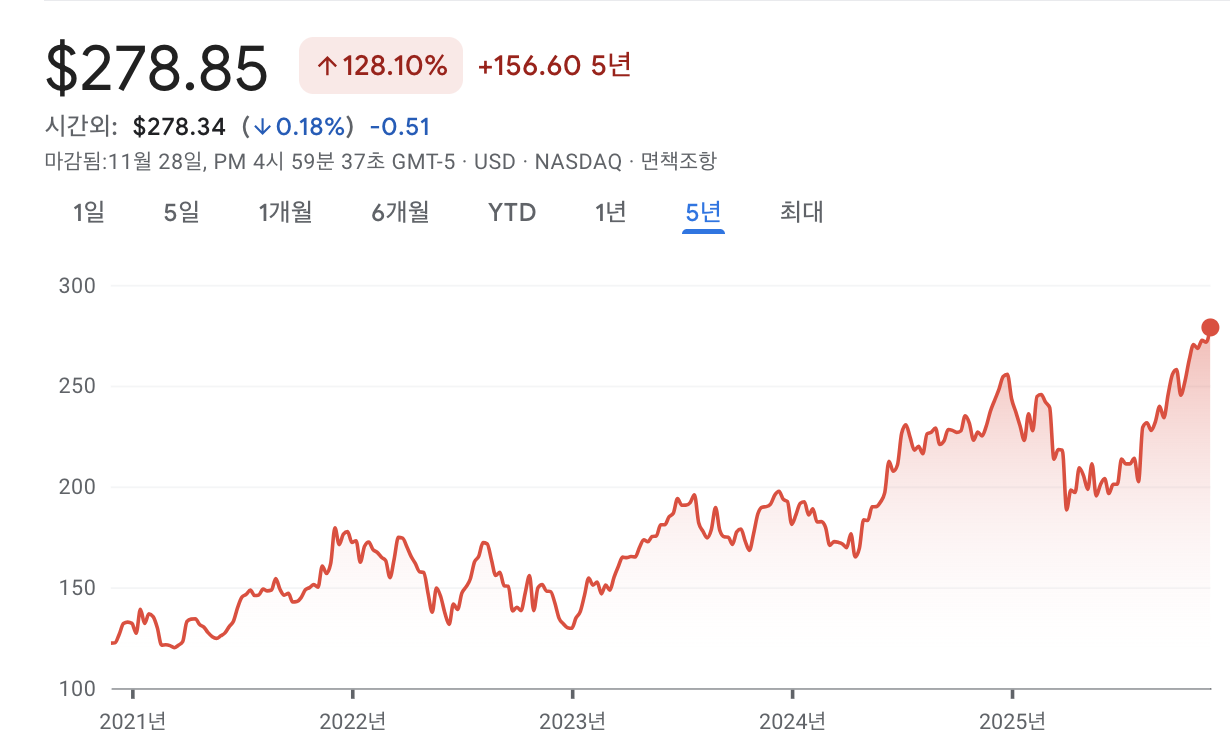Select the YTD range tab

coord(512,212)
